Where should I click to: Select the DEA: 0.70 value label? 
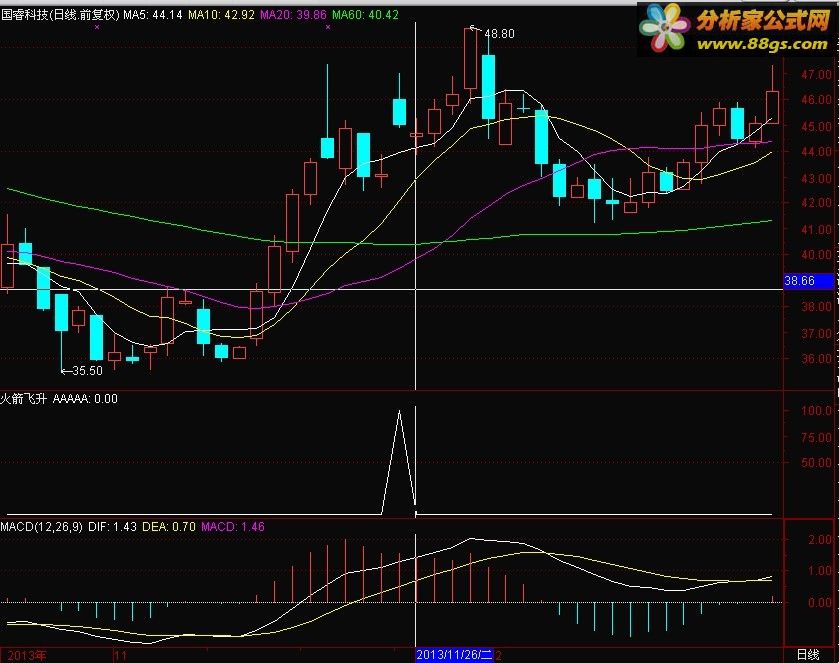click(x=169, y=527)
